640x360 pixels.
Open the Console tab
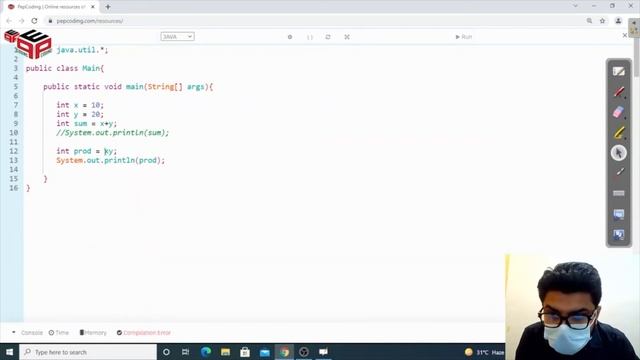pyautogui.click(x=31, y=333)
